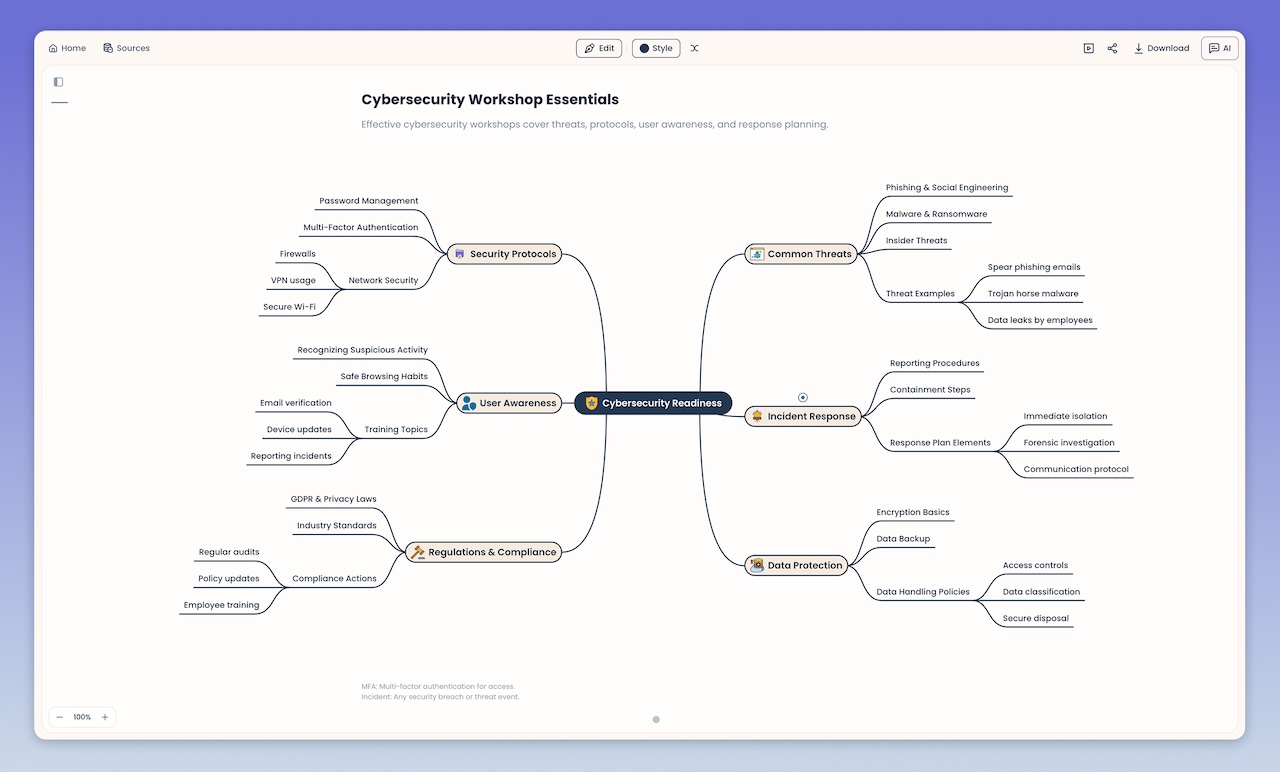Open the Style options
Viewport: 1280px width, 772px height.
coord(656,48)
